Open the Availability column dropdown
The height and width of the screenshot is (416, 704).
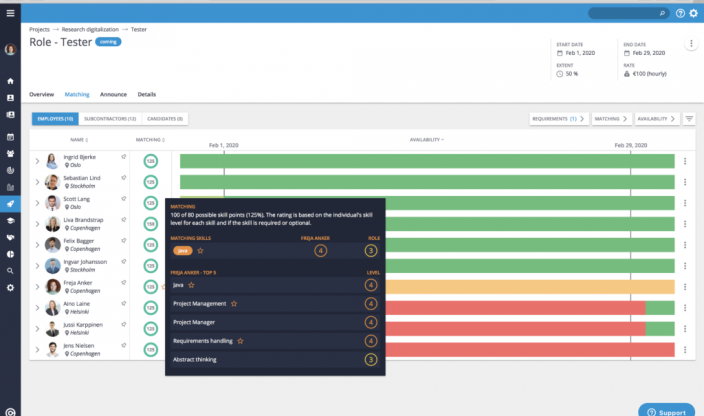[427, 140]
